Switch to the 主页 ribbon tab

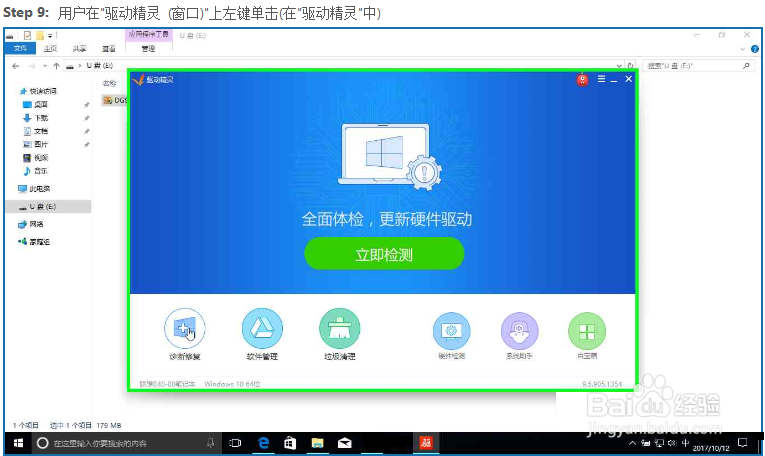point(50,48)
